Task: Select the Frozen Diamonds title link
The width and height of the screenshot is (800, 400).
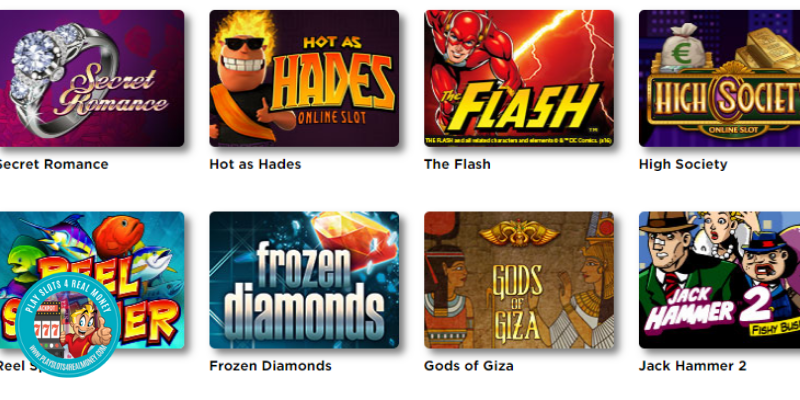Action: pos(270,366)
